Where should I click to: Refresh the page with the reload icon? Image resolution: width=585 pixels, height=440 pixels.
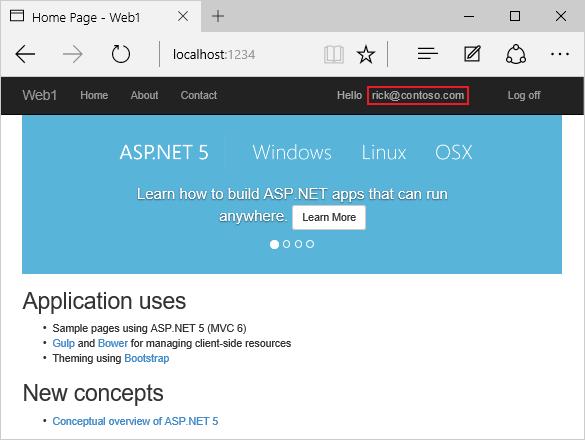121,54
